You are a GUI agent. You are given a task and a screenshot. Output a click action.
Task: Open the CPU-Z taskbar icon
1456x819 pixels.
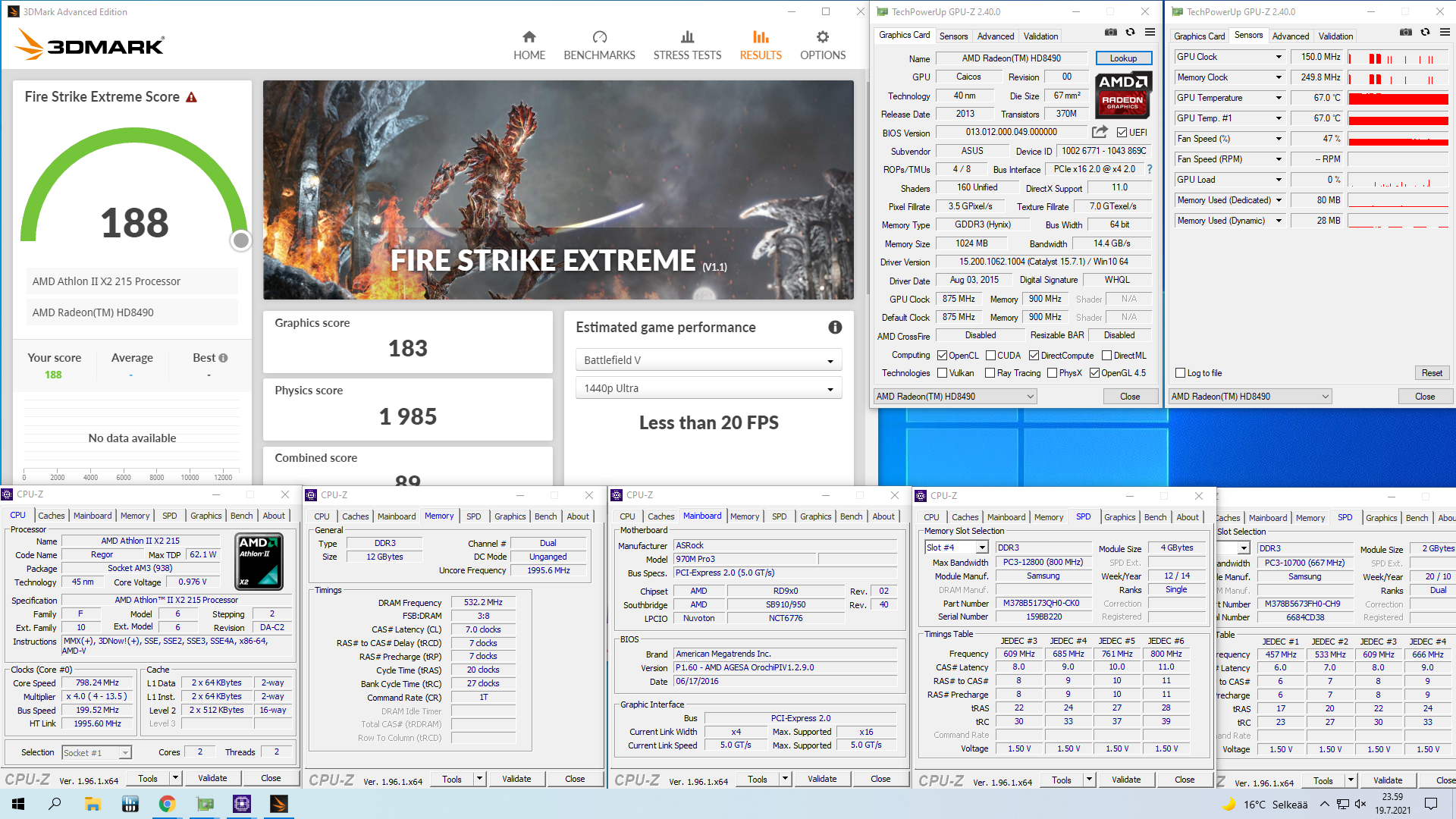tap(242, 804)
